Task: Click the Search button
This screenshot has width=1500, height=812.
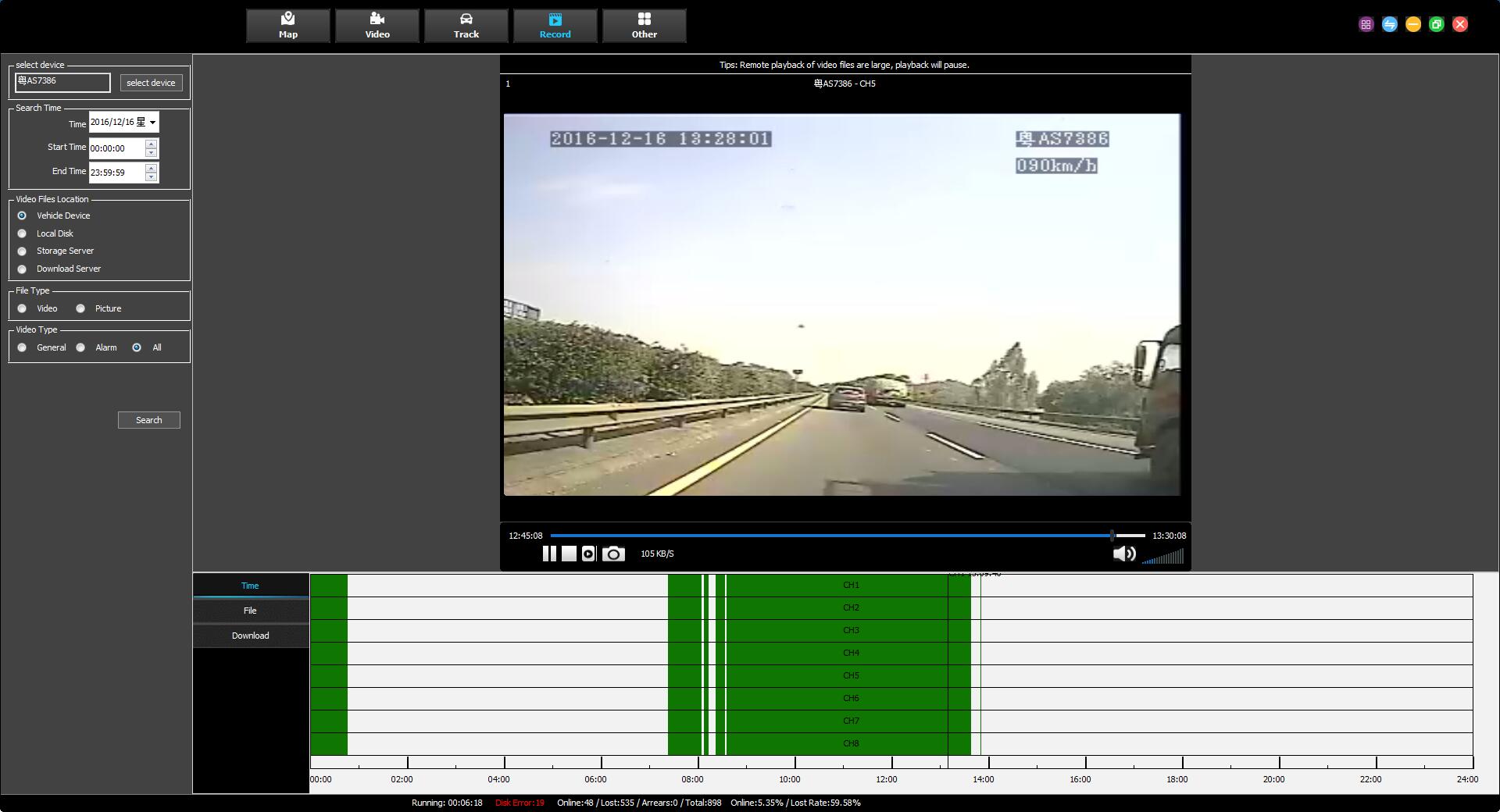Action: [149, 420]
